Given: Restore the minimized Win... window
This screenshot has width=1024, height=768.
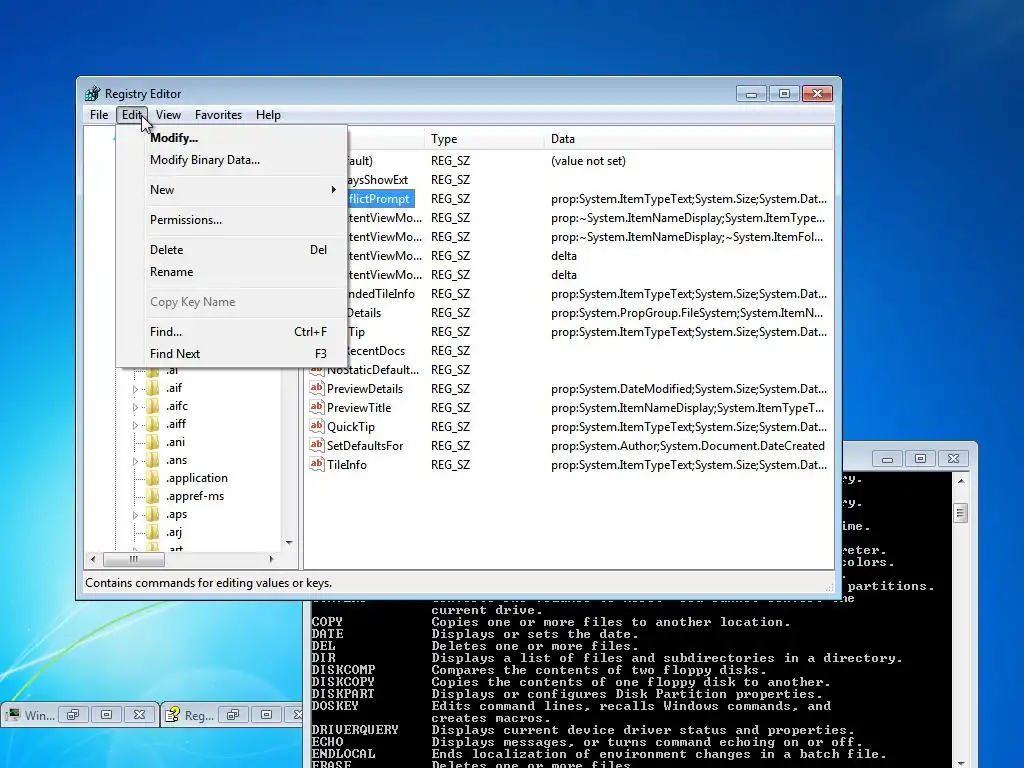Looking at the screenshot, I should click(x=73, y=714).
